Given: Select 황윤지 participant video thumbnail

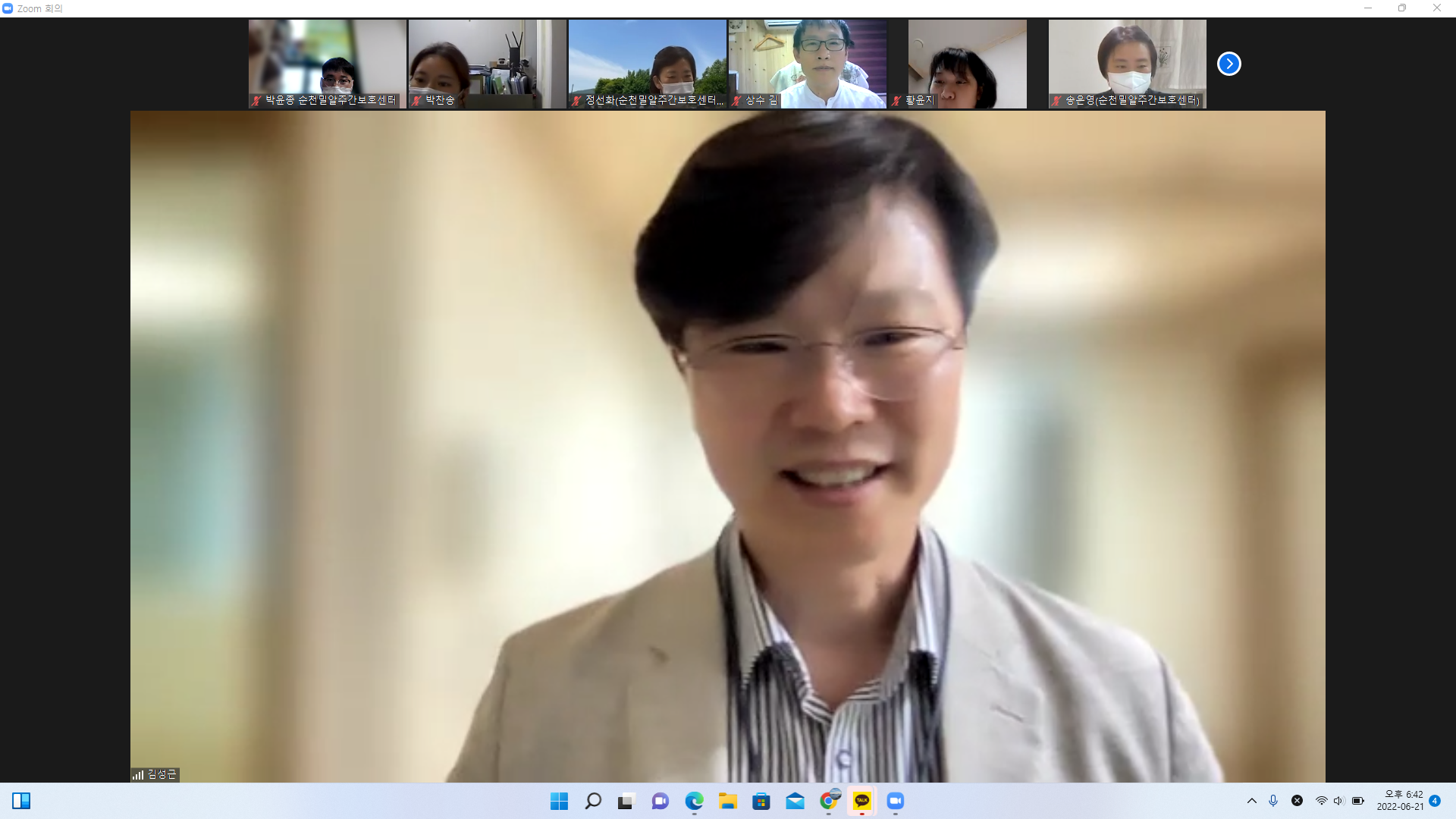Looking at the screenshot, I should [968, 64].
